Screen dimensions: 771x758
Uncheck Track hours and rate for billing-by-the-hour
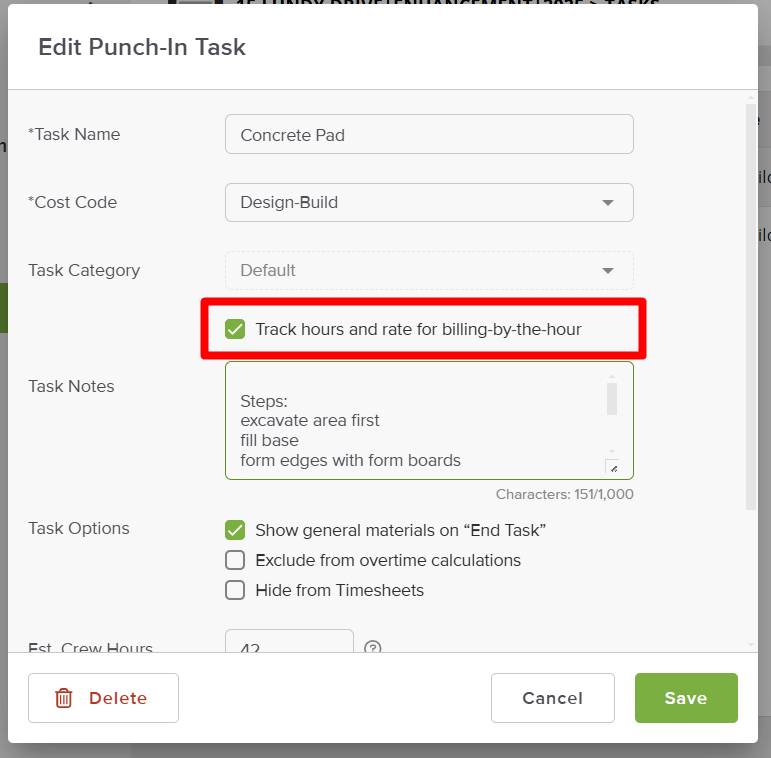coord(235,329)
